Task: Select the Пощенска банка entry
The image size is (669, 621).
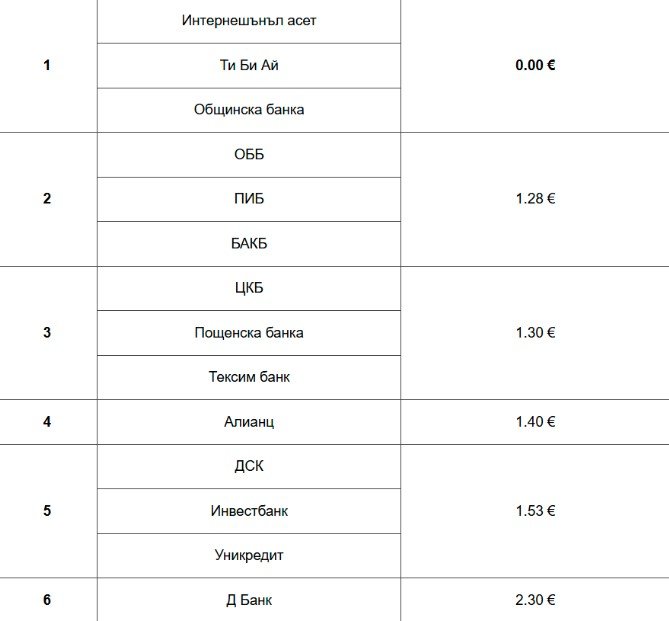Action: click(x=249, y=333)
